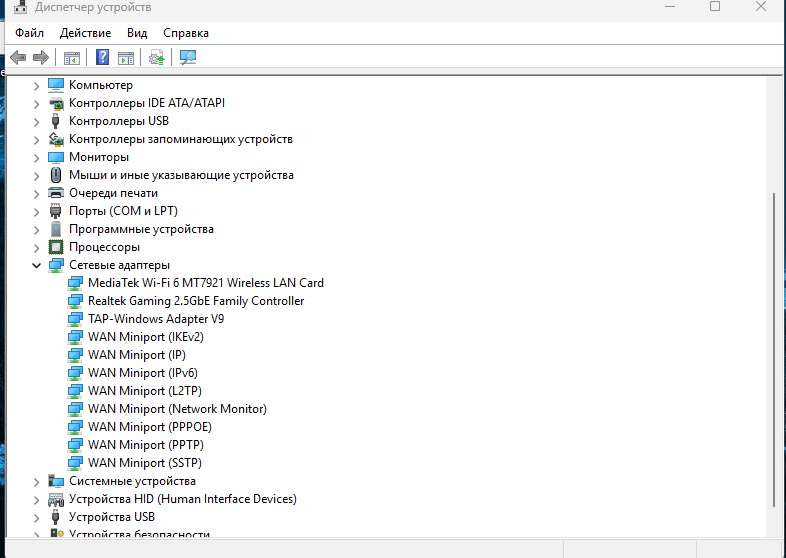Expand the Мониторы node
Image resolution: width=786 pixels, height=558 pixels.
(36, 158)
